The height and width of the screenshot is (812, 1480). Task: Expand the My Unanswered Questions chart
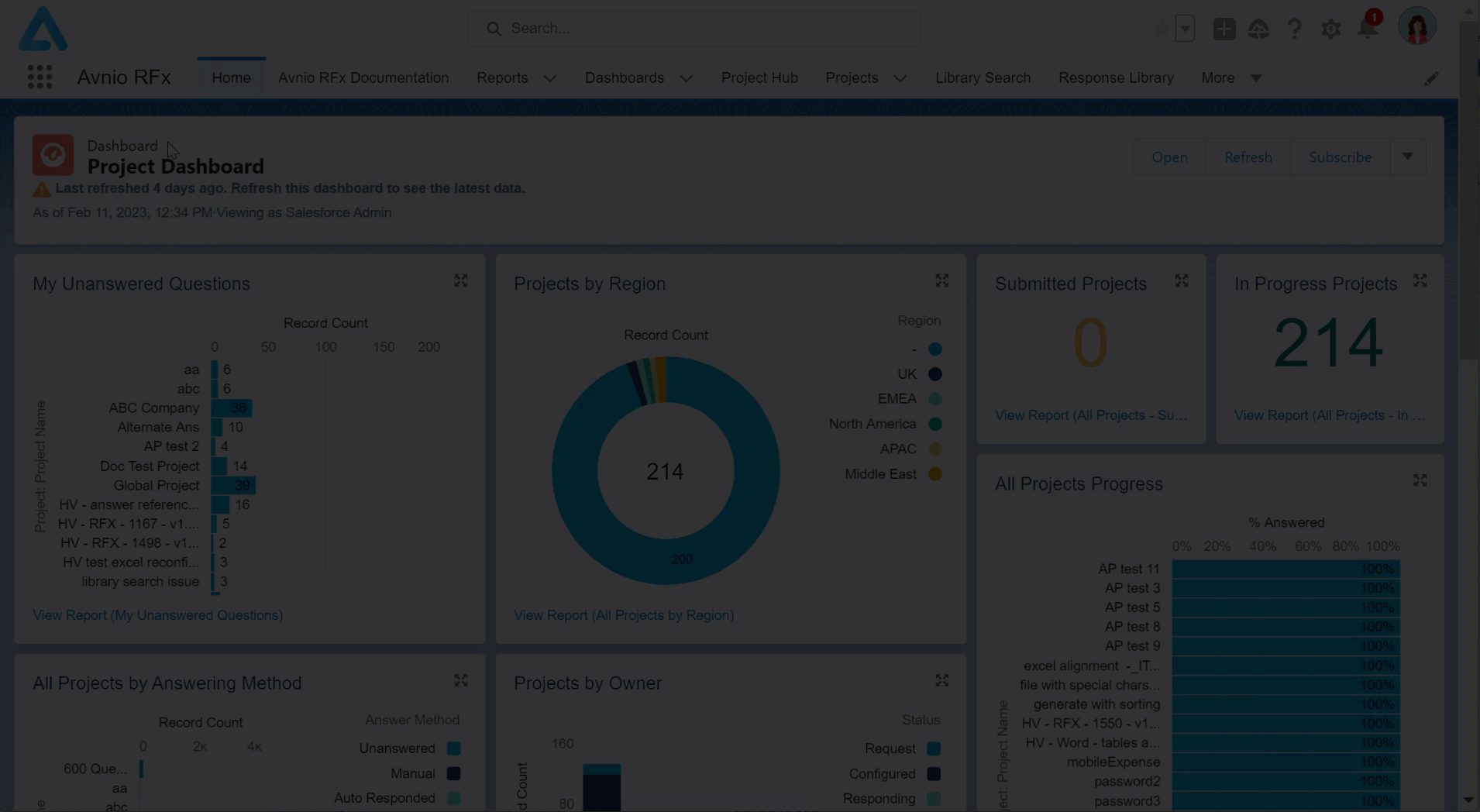tap(461, 281)
